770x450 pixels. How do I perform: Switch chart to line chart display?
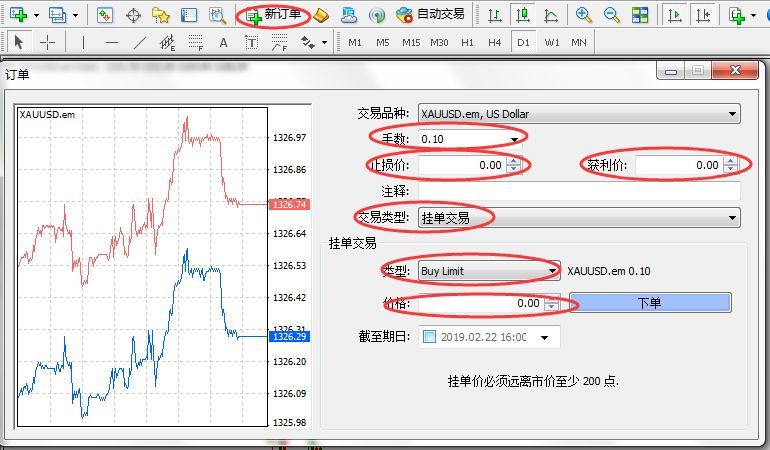pos(551,15)
